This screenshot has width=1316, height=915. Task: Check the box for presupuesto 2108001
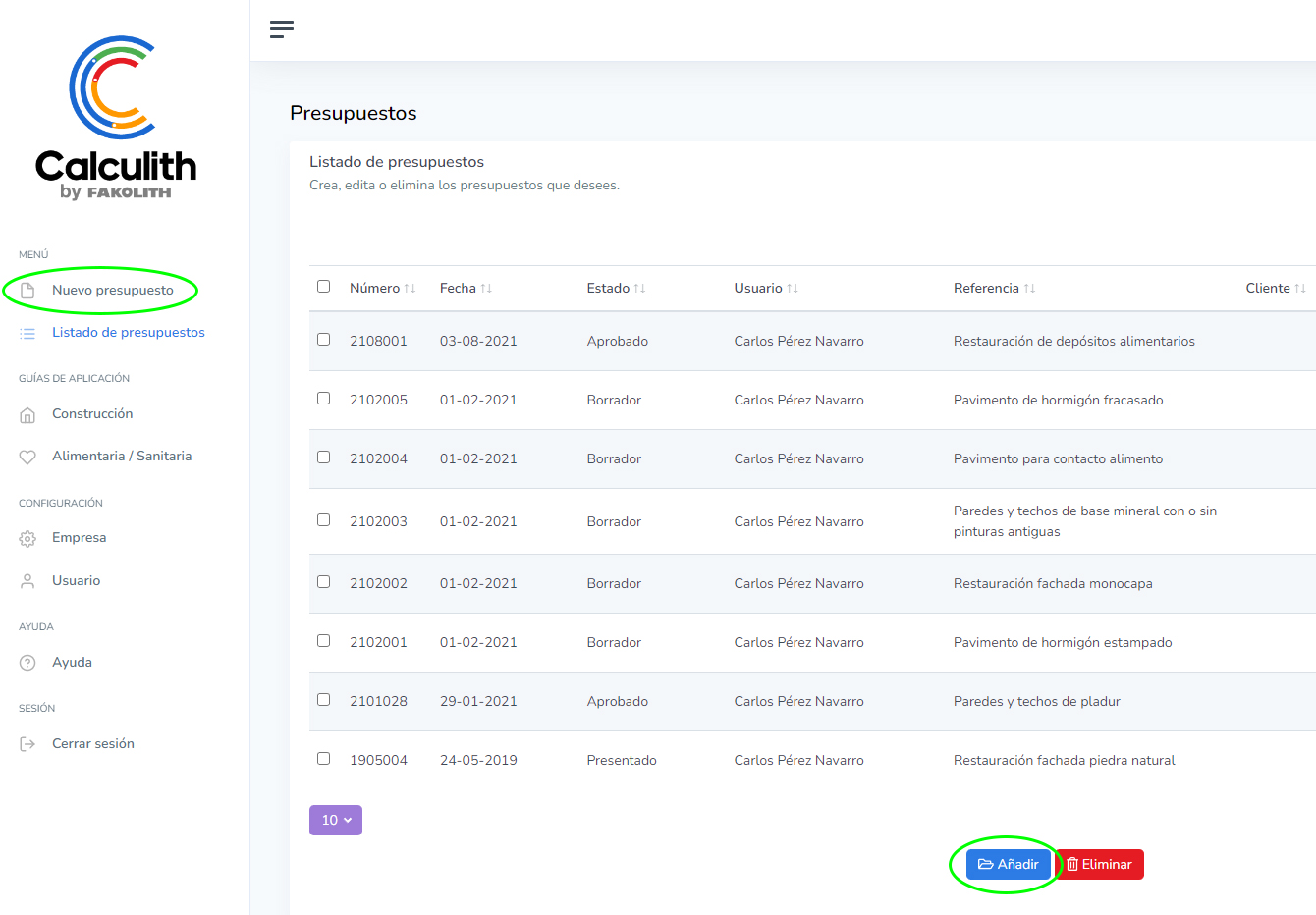coord(323,340)
